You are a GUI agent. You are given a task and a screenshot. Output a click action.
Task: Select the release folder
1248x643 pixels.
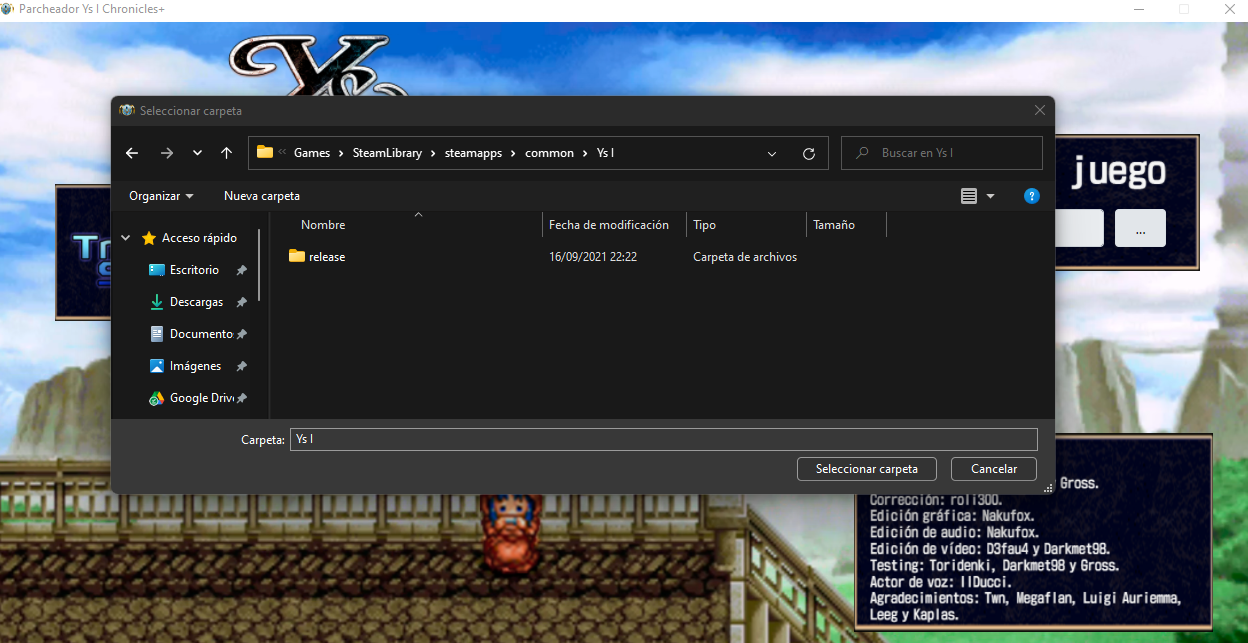coord(327,257)
